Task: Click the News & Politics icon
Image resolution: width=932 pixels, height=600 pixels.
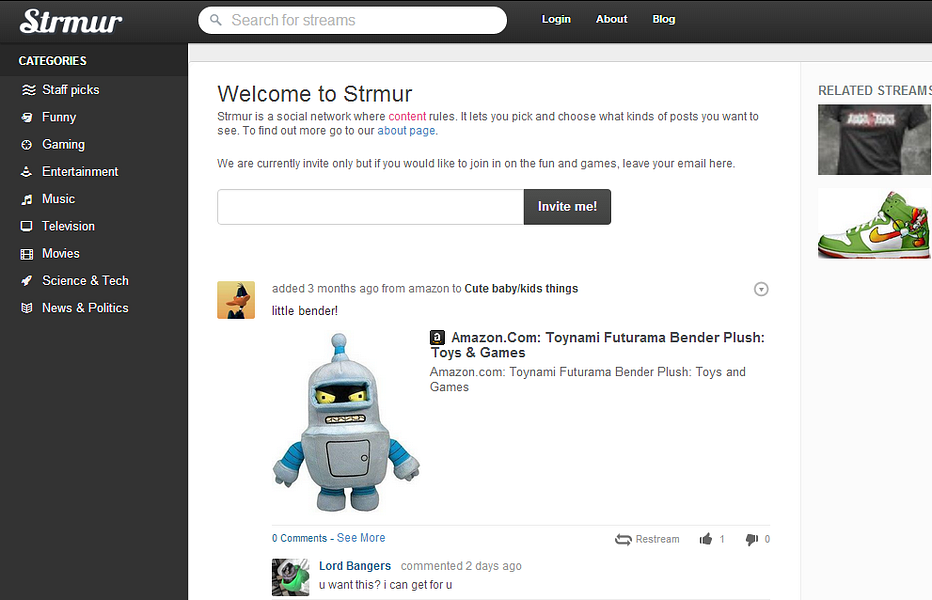Action: click(27, 308)
